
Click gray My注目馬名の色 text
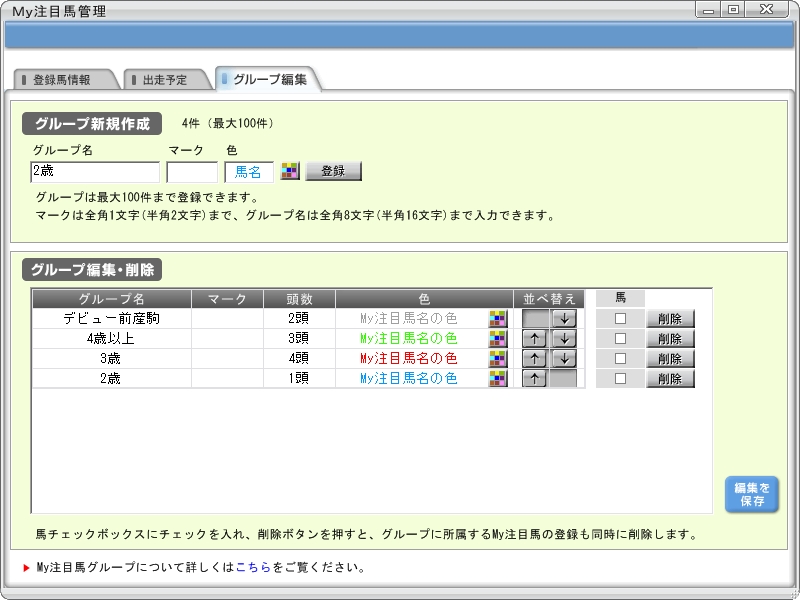click(x=409, y=318)
